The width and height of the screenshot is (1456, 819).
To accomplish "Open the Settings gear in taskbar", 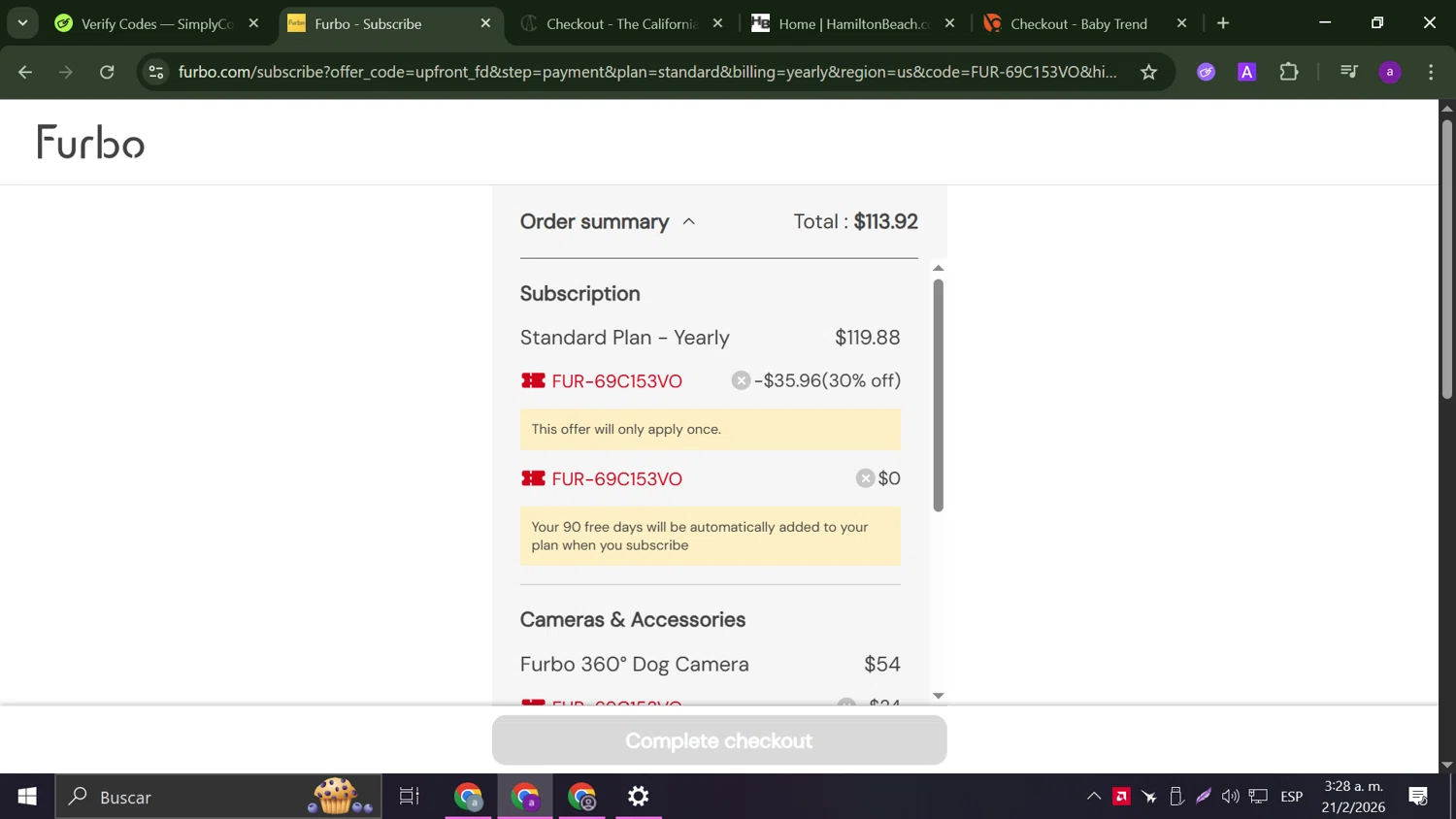I will coord(639,797).
